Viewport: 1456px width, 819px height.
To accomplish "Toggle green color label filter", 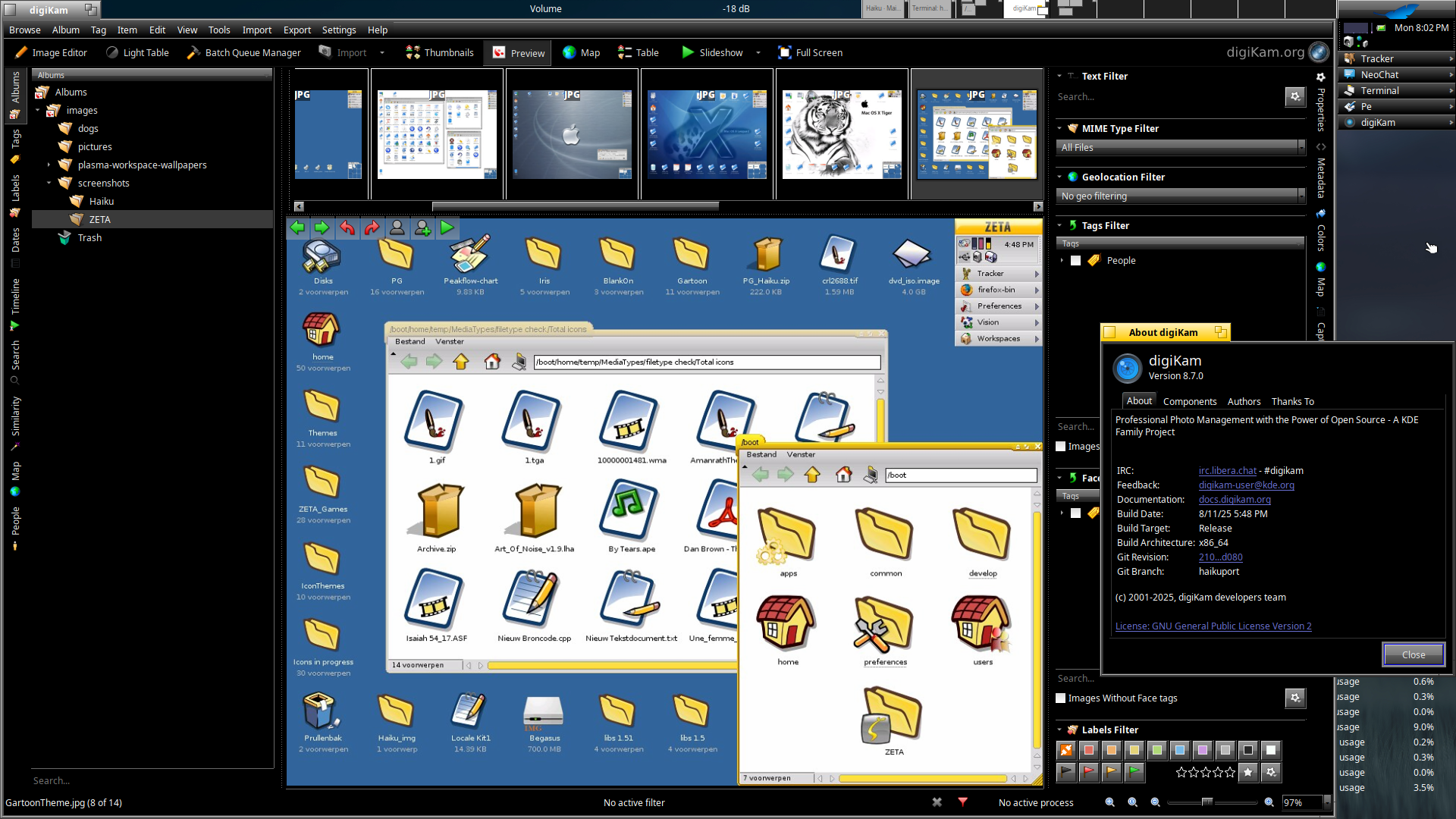I will click(1157, 750).
